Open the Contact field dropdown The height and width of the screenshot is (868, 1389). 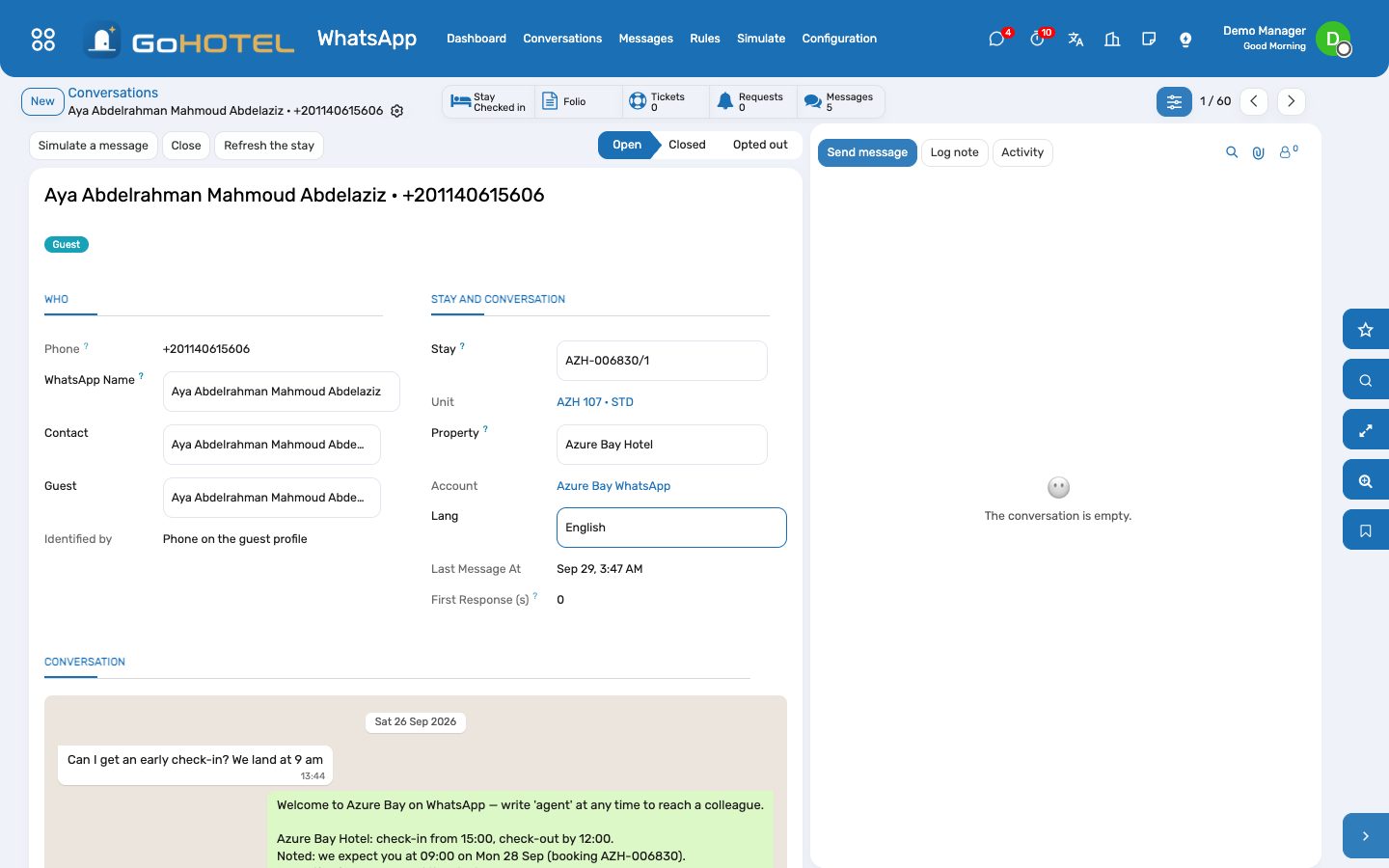[x=271, y=445]
